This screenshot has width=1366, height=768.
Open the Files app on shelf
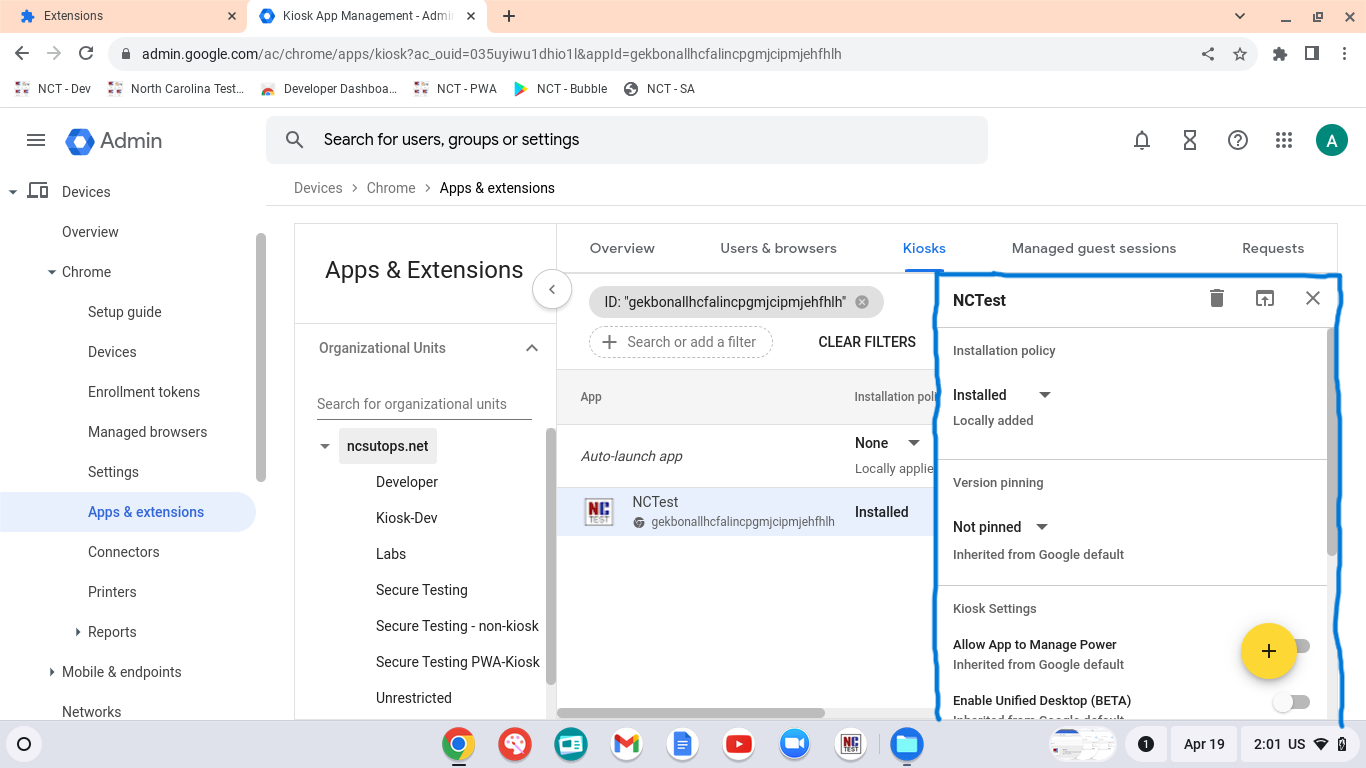click(906, 744)
